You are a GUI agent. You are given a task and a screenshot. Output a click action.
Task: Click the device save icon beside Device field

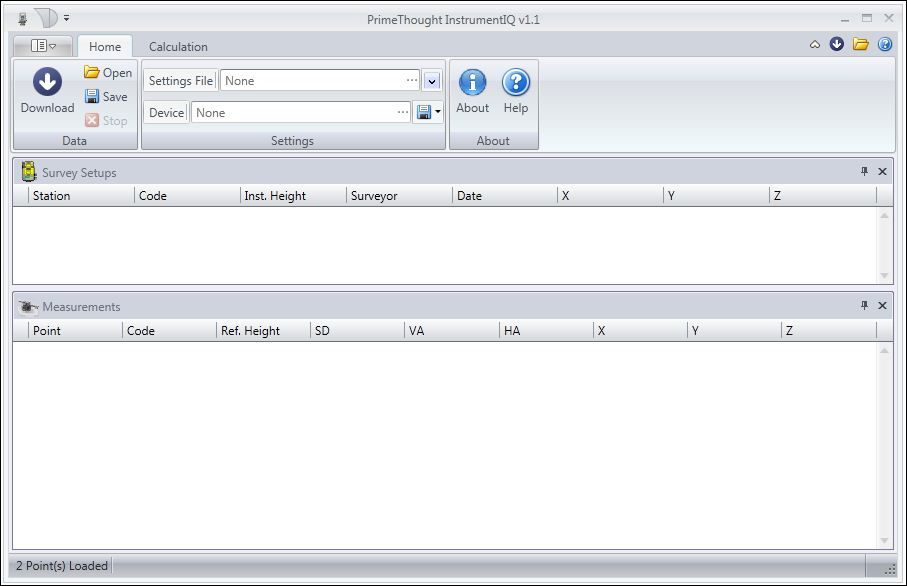pos(425,112)
